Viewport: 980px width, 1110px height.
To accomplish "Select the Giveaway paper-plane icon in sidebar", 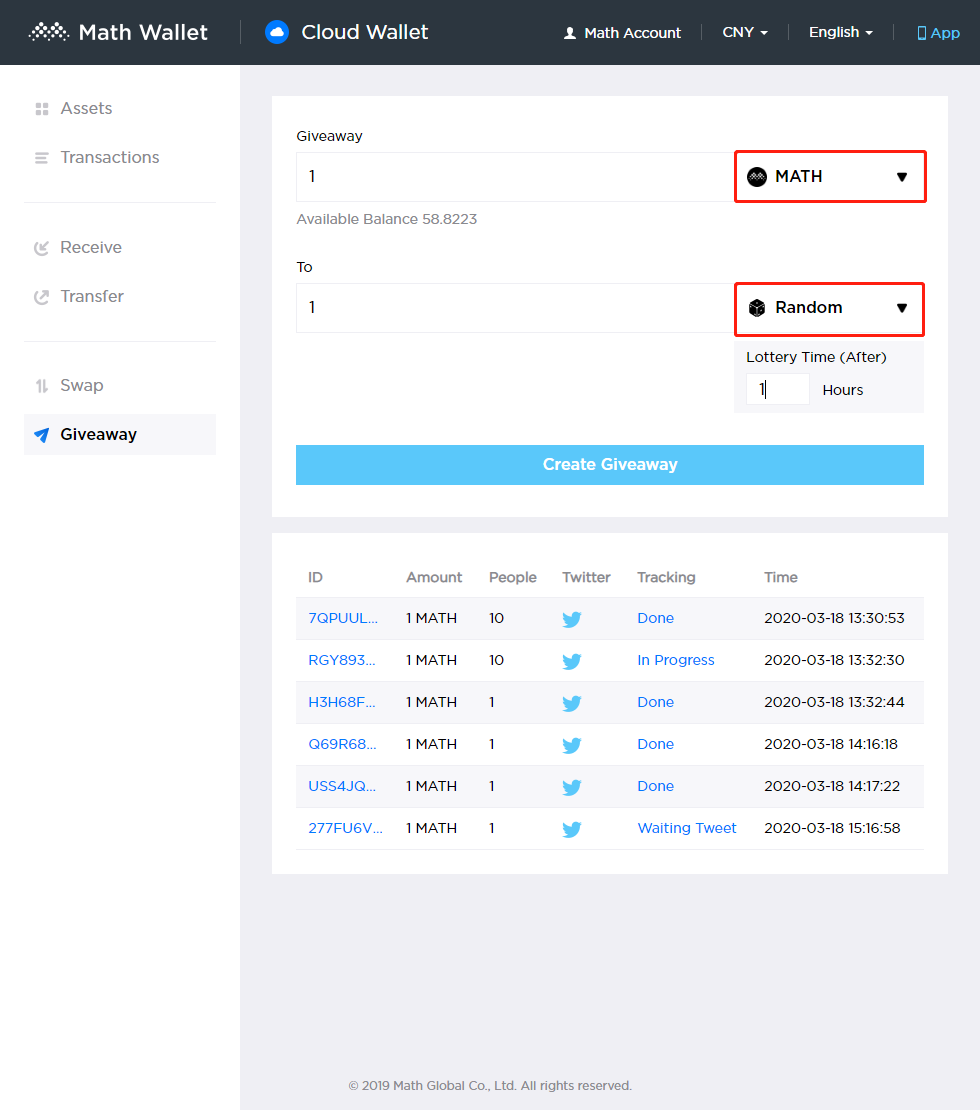I will [41, 434].
